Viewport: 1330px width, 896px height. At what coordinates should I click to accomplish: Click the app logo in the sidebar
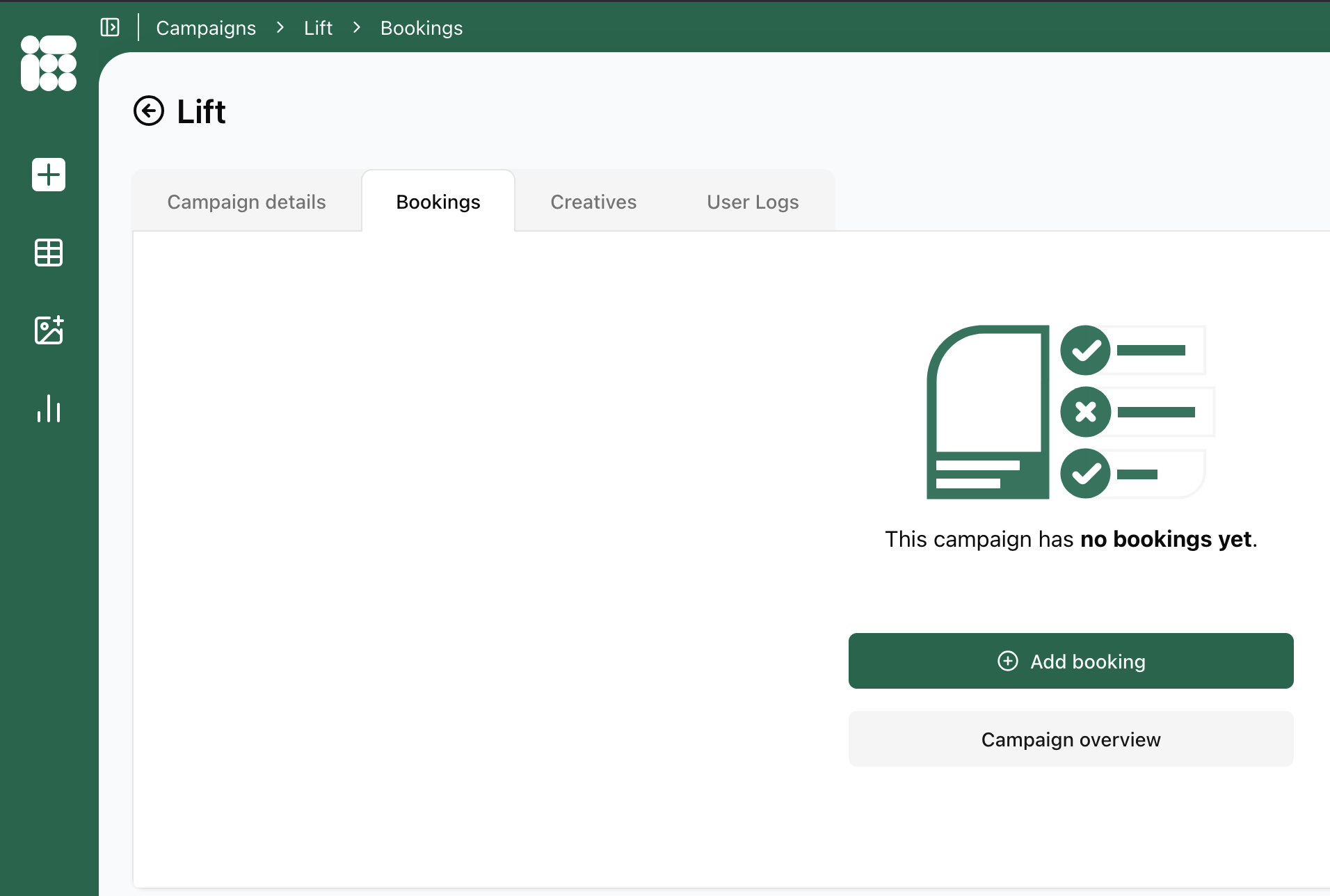tap(49, 63)
